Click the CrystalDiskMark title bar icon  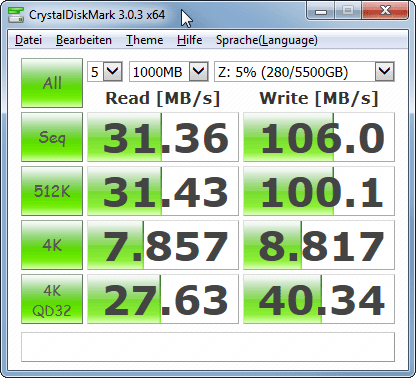[x=16, y=15]
